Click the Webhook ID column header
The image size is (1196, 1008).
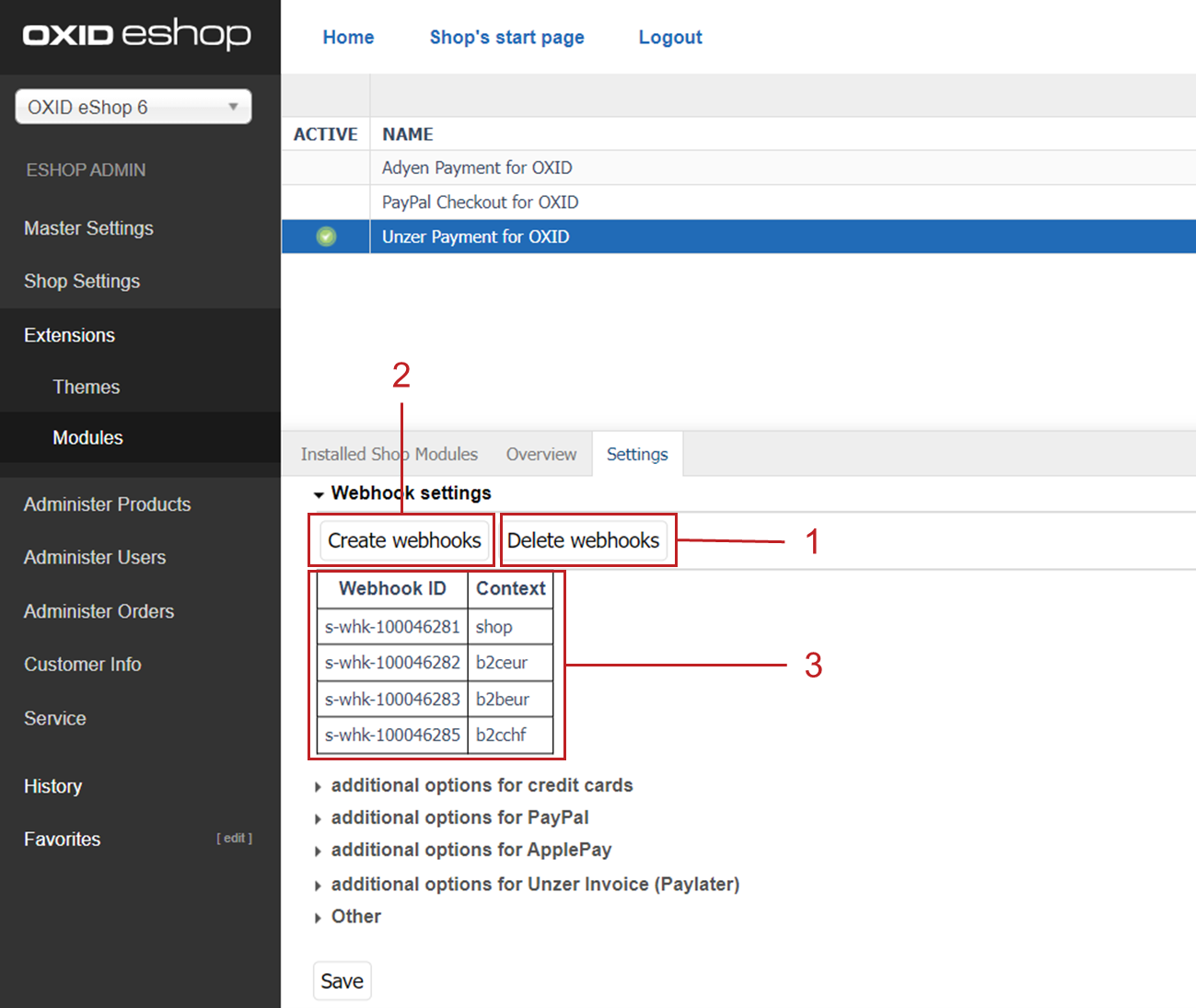(392, 589)
